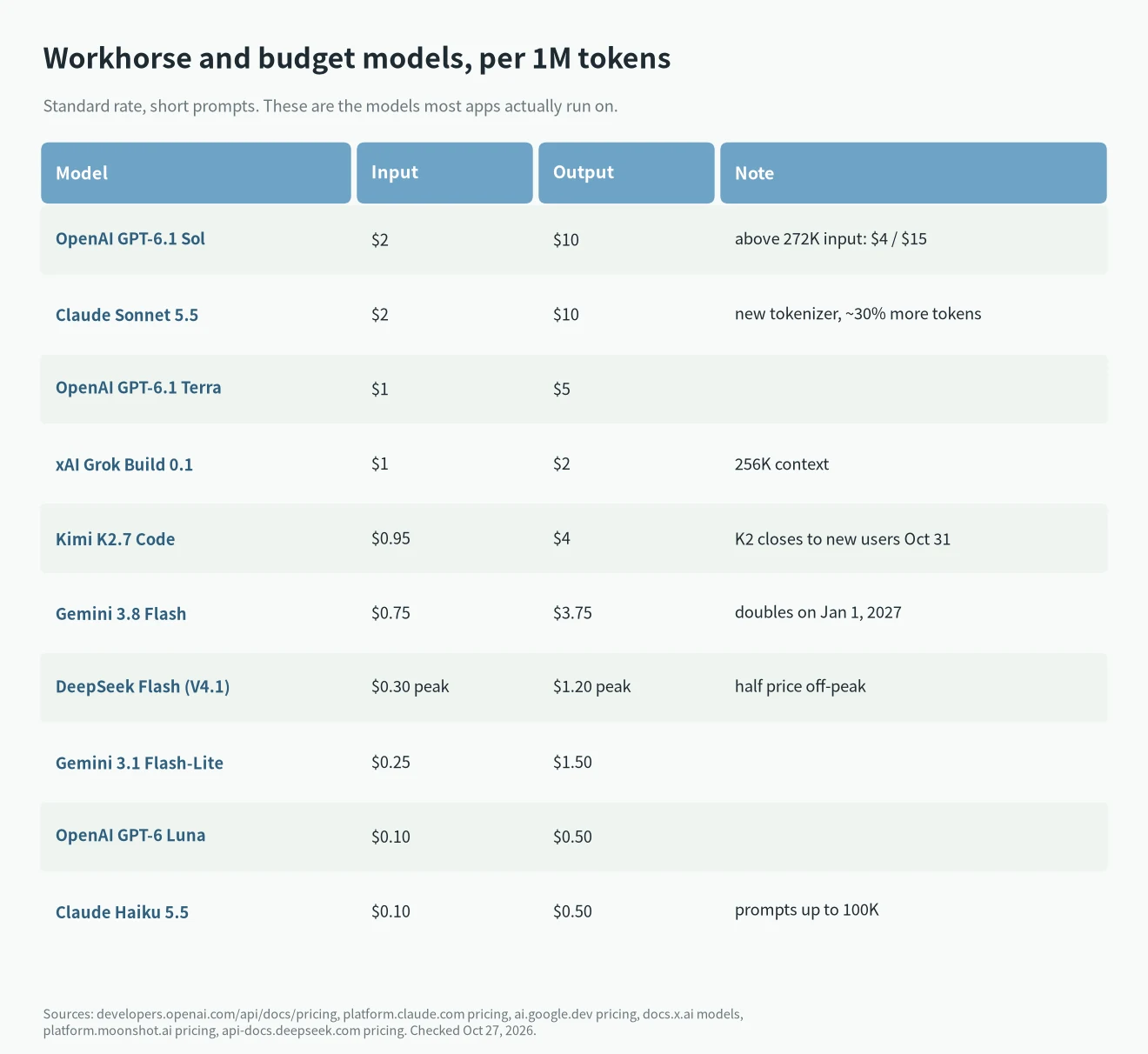Viewport: 1148px width, 1054px height.
Task: Click the $1 input price for GPT-6.1 Terra
Action: pos(380,390)
